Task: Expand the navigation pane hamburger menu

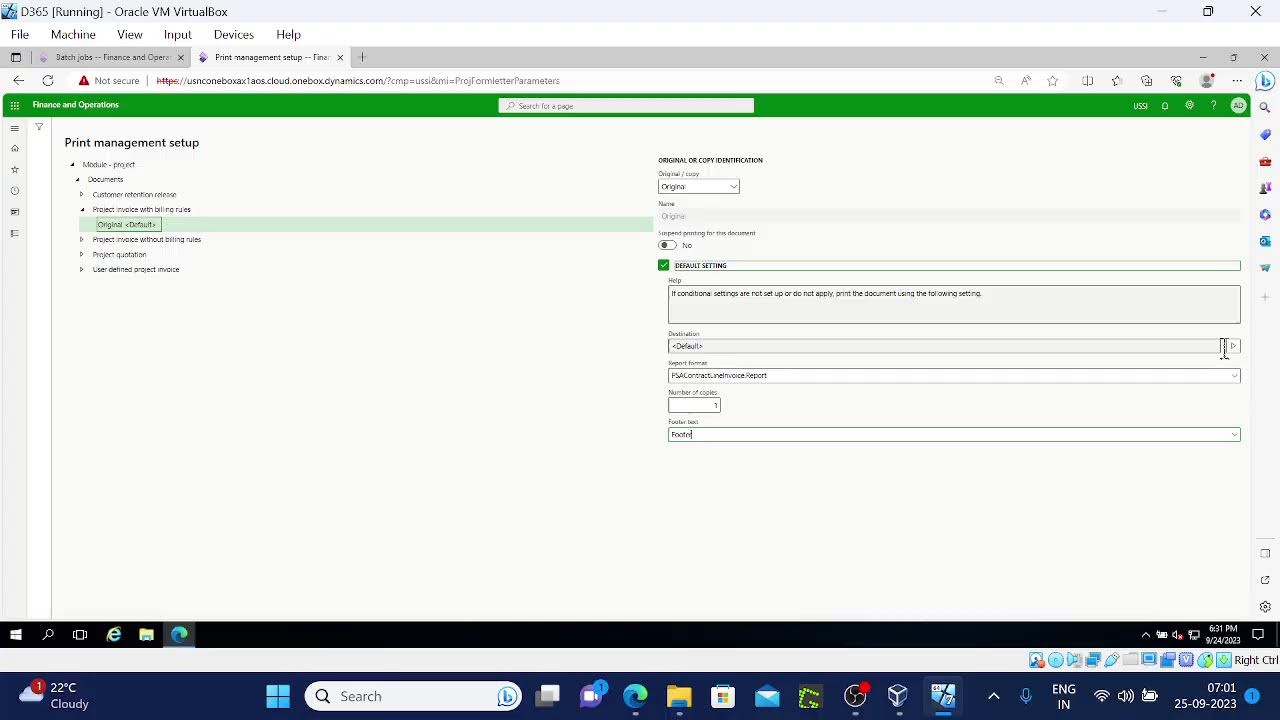Action: click(14, 128)
